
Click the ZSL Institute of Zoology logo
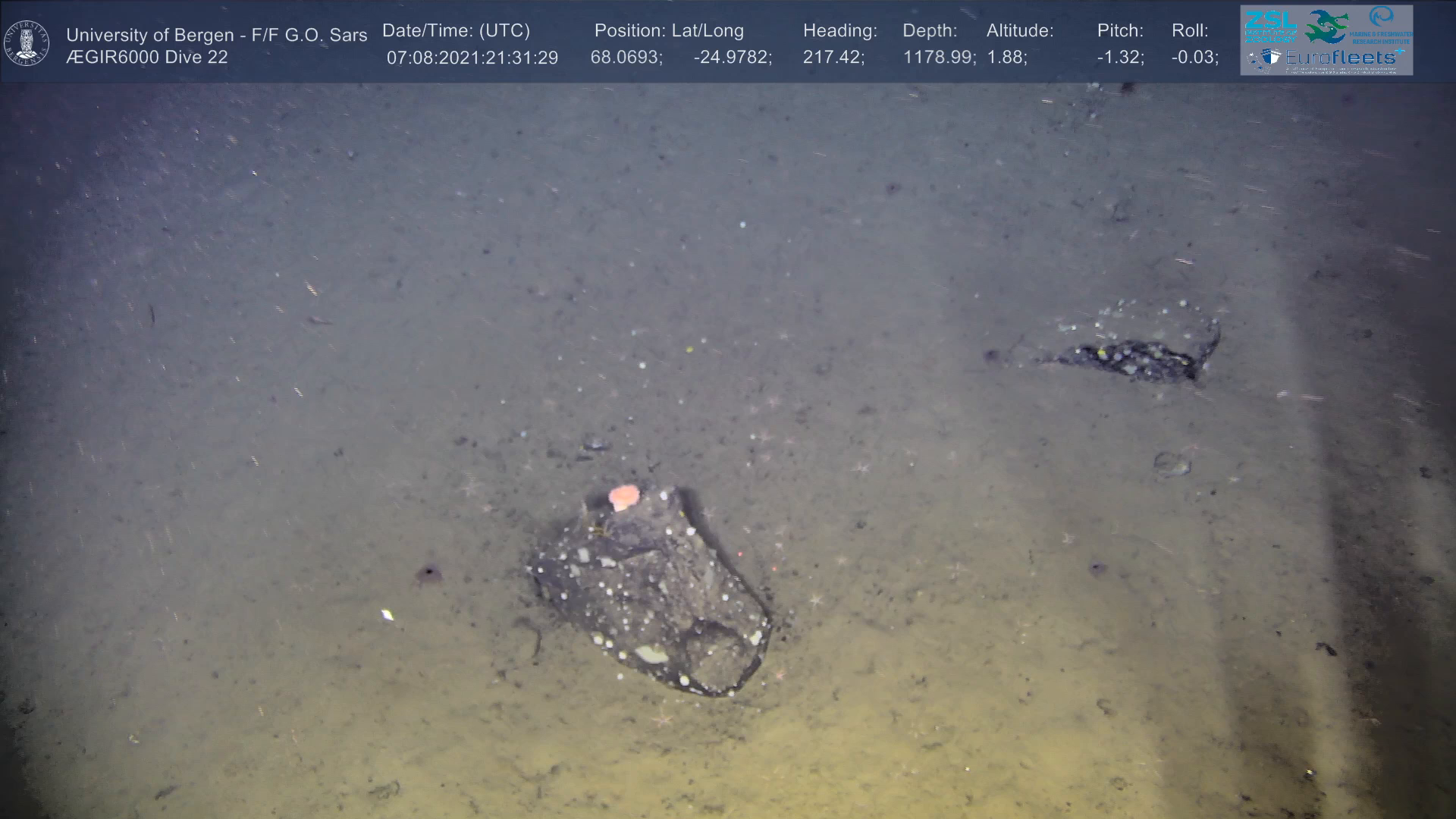(x=1270, y=26)
